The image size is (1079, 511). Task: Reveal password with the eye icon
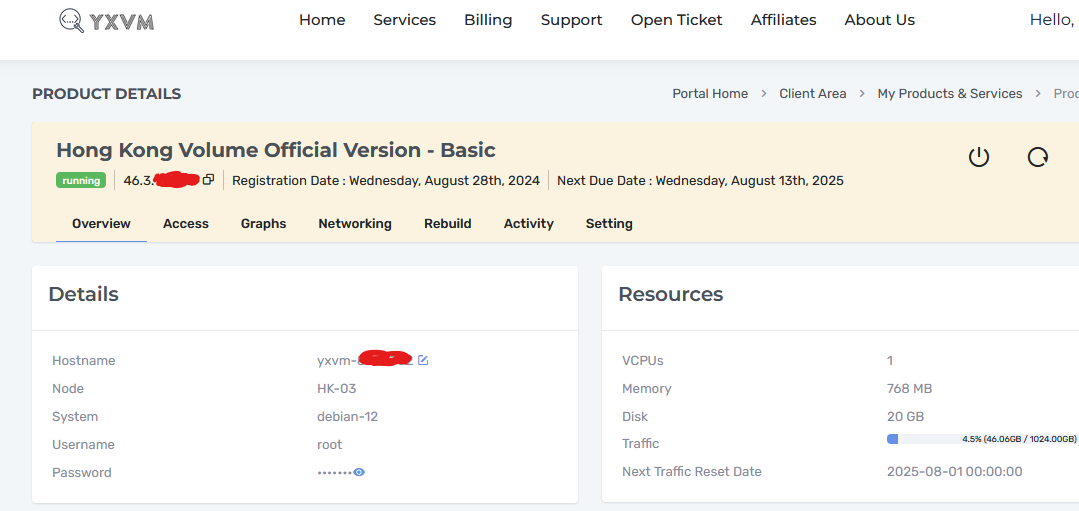click(x=359, y=472)
